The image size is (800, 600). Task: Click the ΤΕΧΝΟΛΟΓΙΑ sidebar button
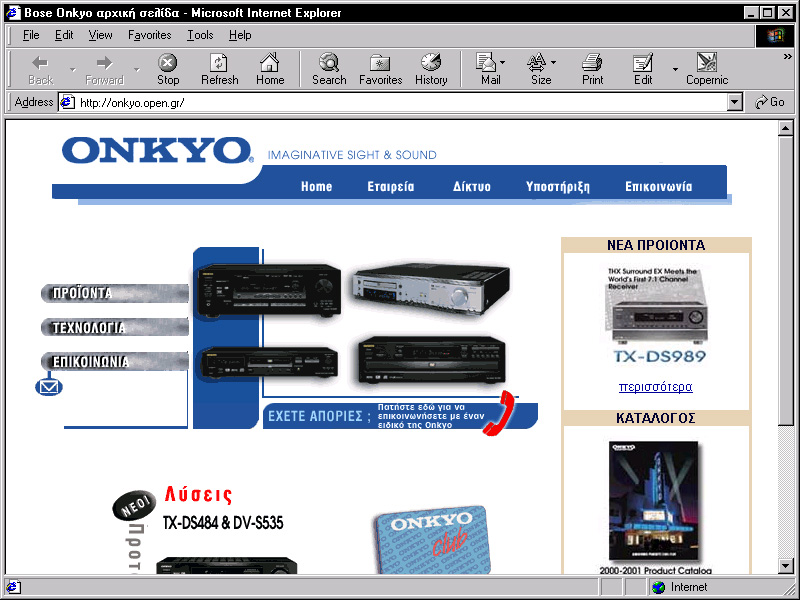coord(115,328)
